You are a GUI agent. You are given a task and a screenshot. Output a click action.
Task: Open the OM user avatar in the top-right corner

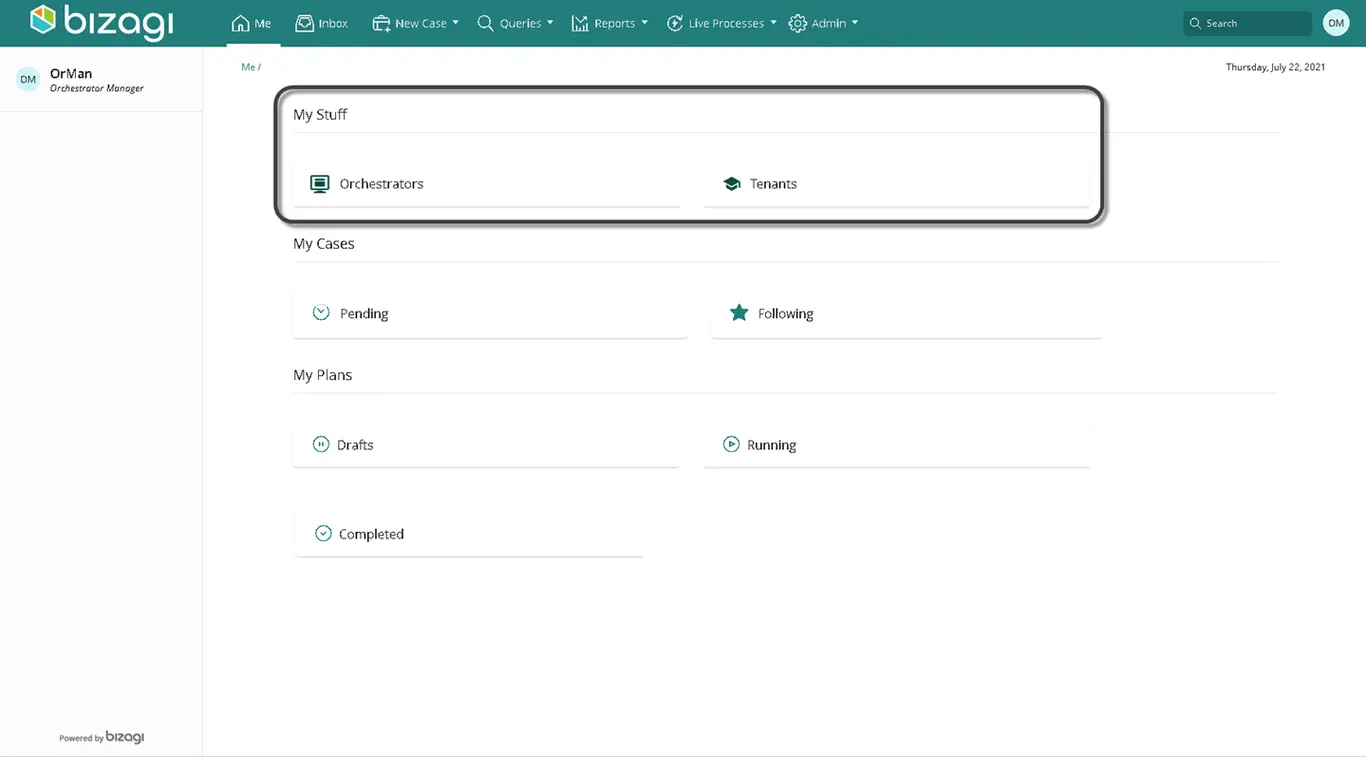[x=1336, y=23]
